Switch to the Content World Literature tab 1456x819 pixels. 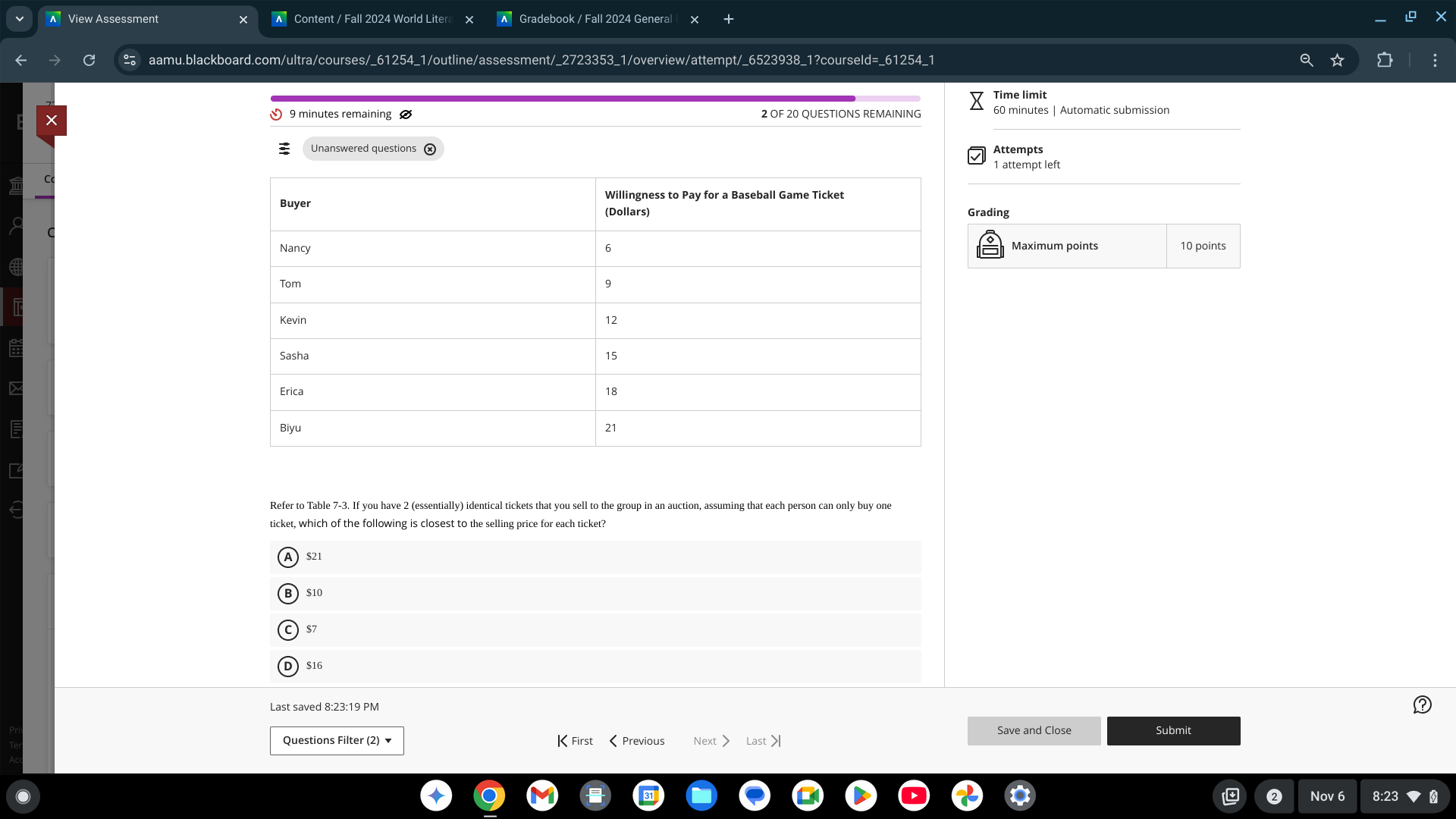pyautogui.click(x=372, y=19)
